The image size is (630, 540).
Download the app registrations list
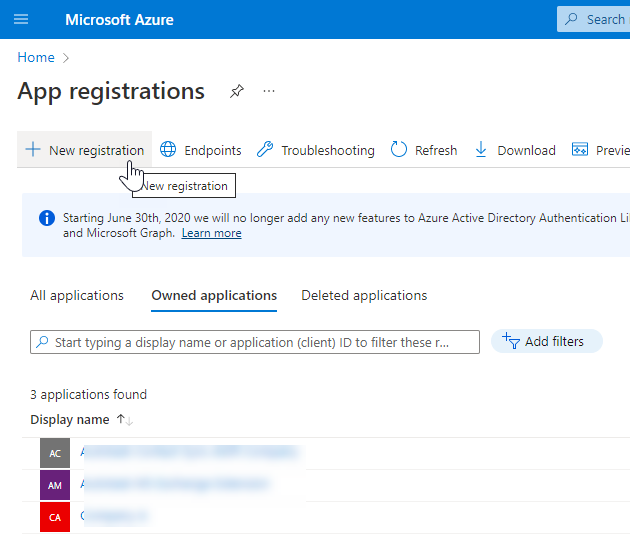click(x=515, y=150)
